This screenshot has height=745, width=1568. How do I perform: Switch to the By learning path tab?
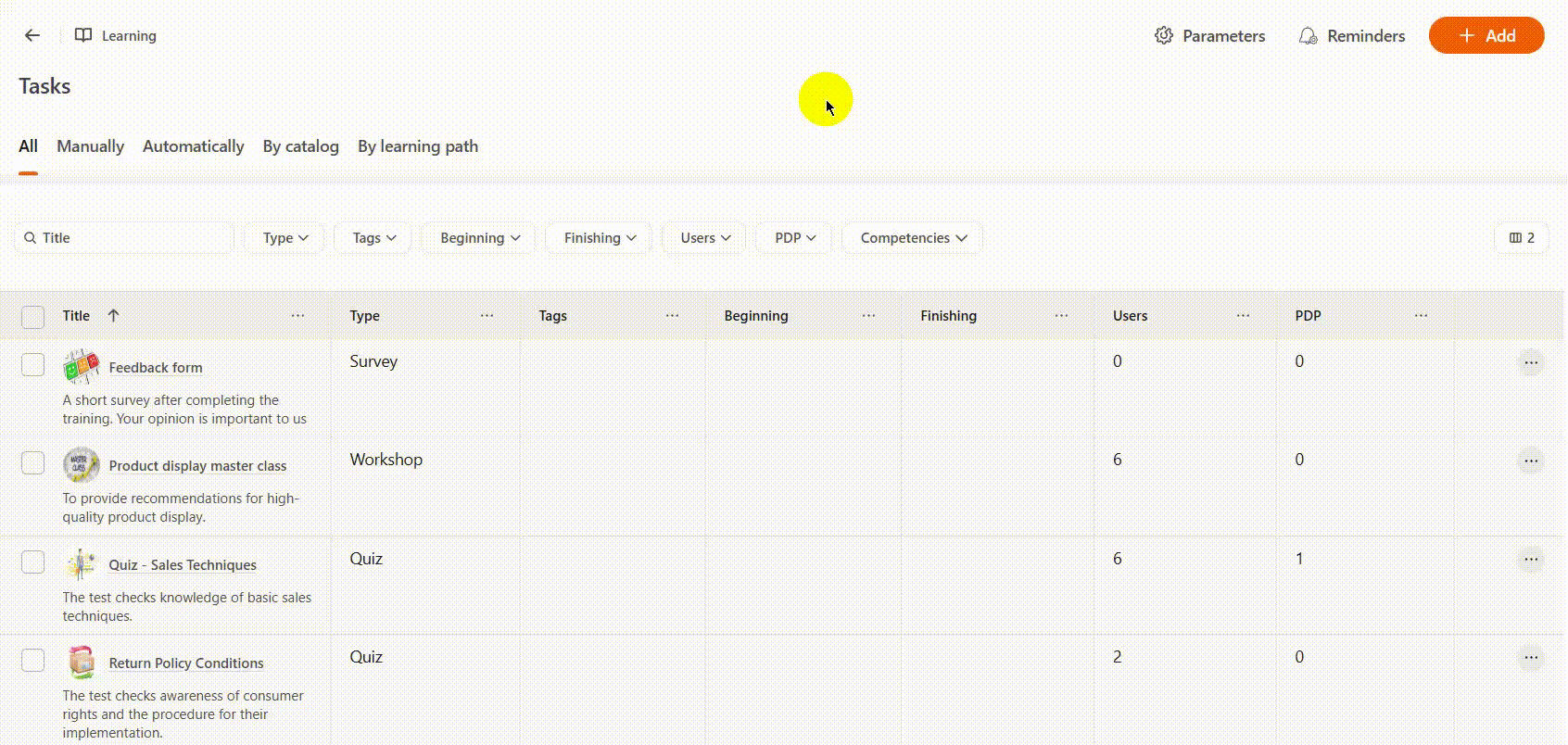pos(418,146)
